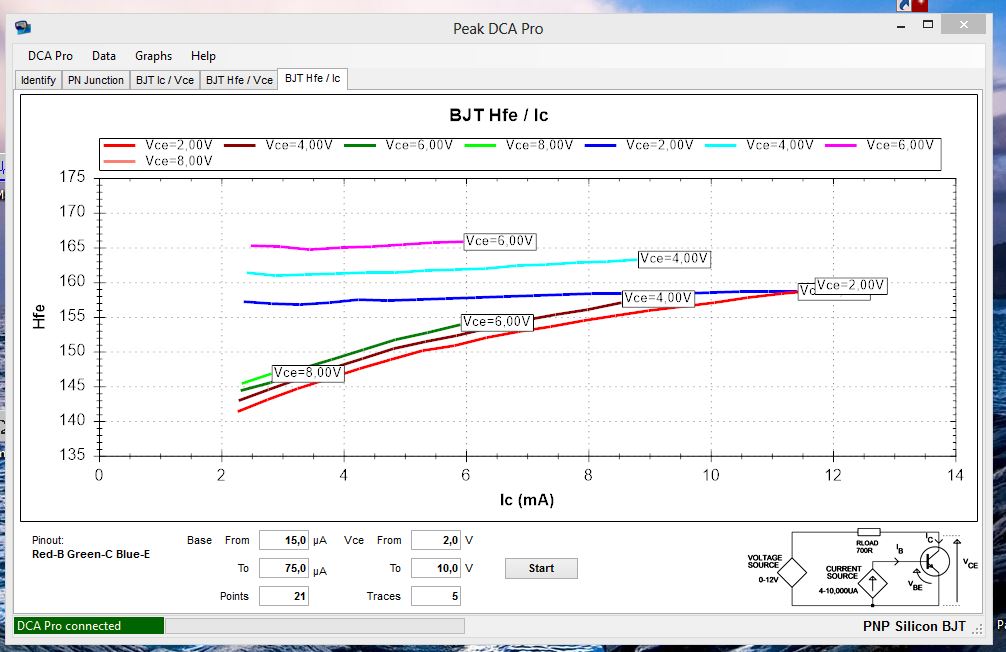
Task: Click the chart title BJT Hfe / Ic
Action: (499, 116)
